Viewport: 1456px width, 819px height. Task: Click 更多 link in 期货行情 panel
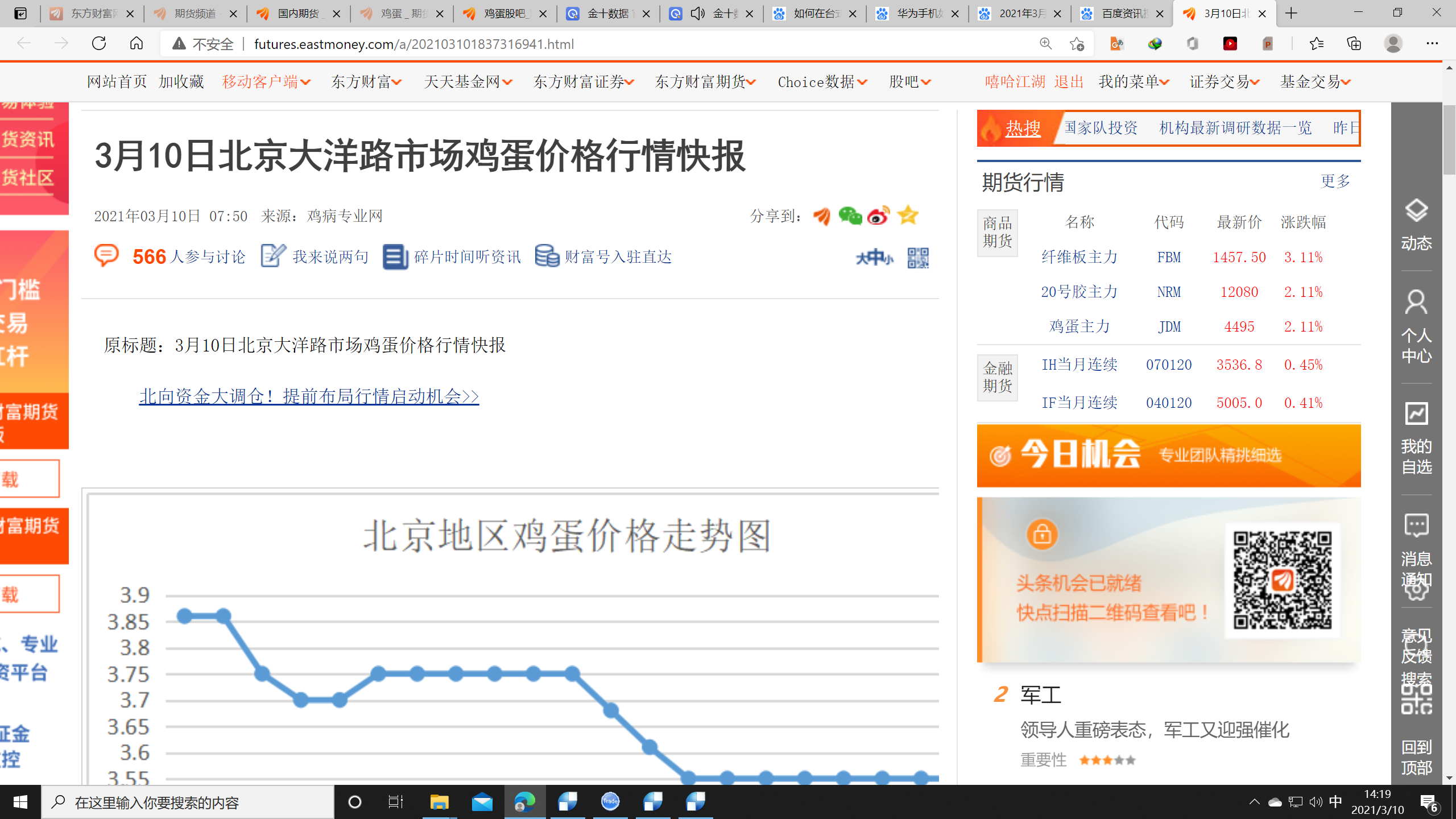tap(1335, 181)
